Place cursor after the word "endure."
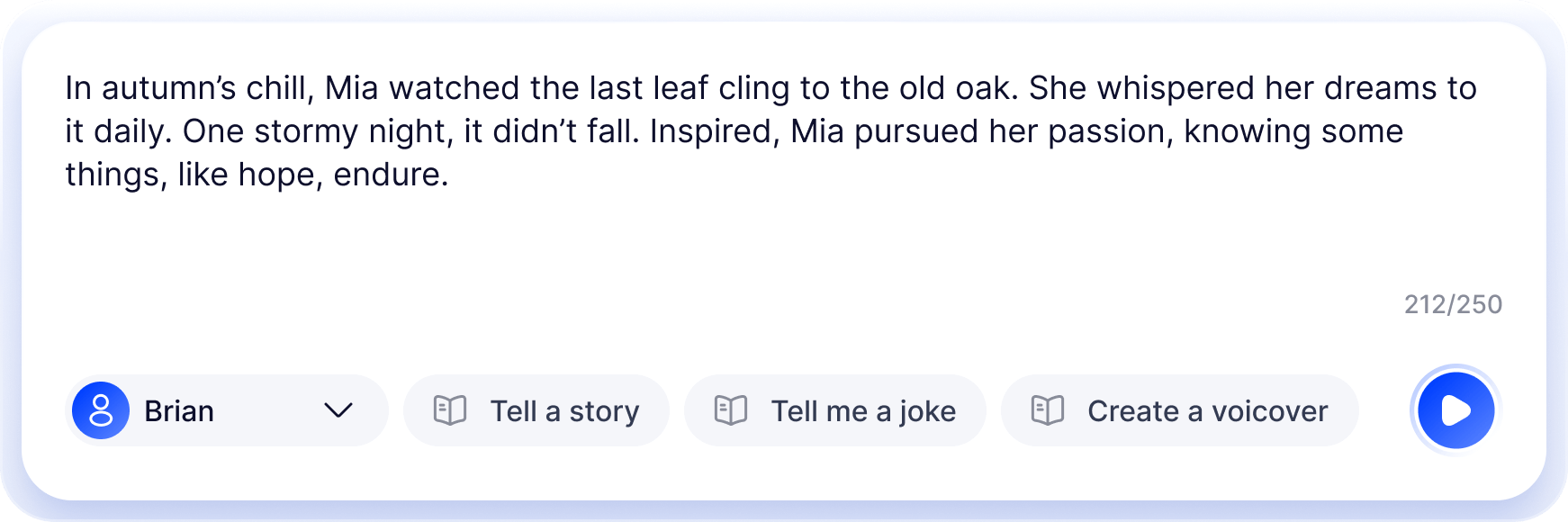 (x=450, y=175)
